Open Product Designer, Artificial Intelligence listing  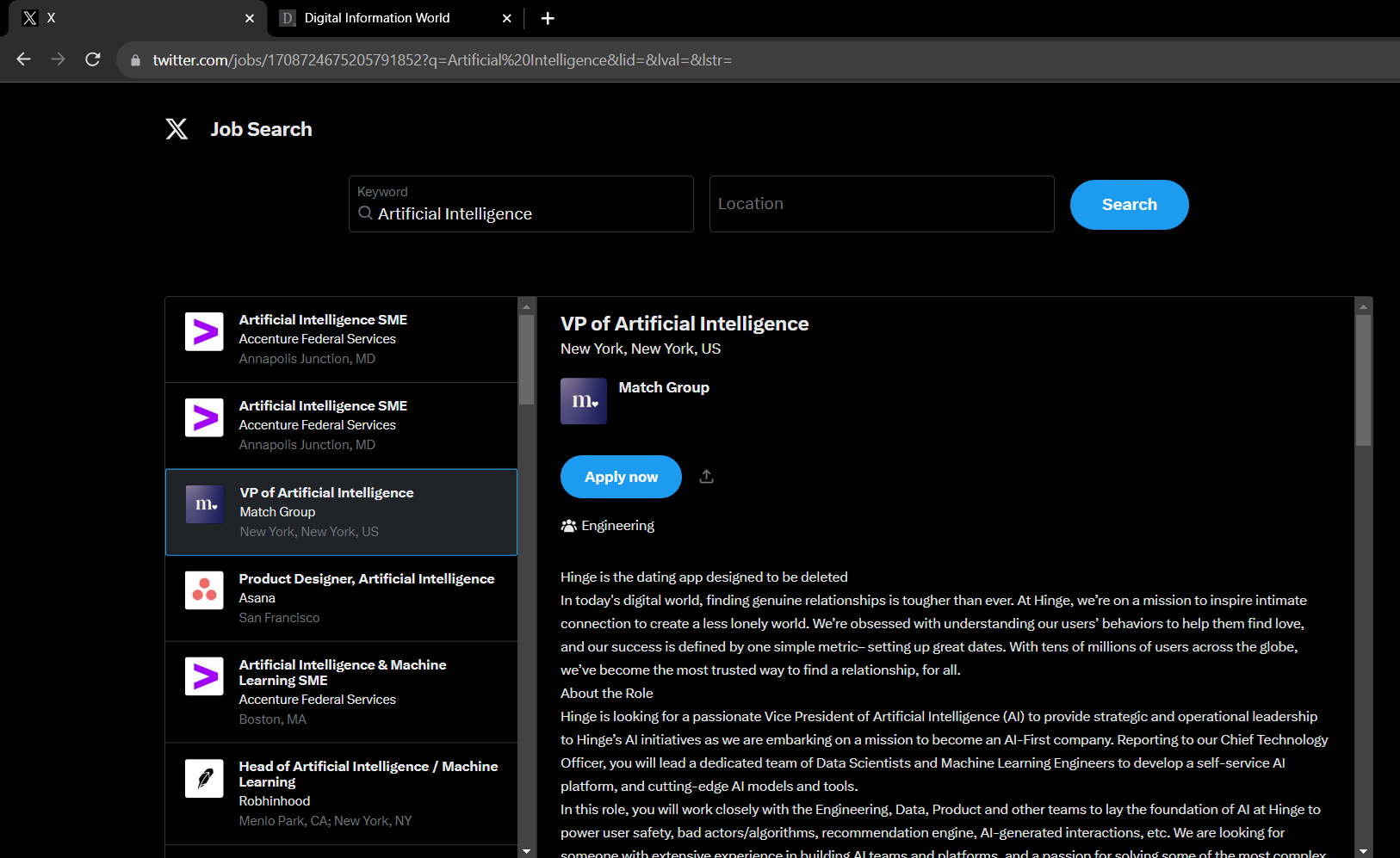[x=341, y=598]
